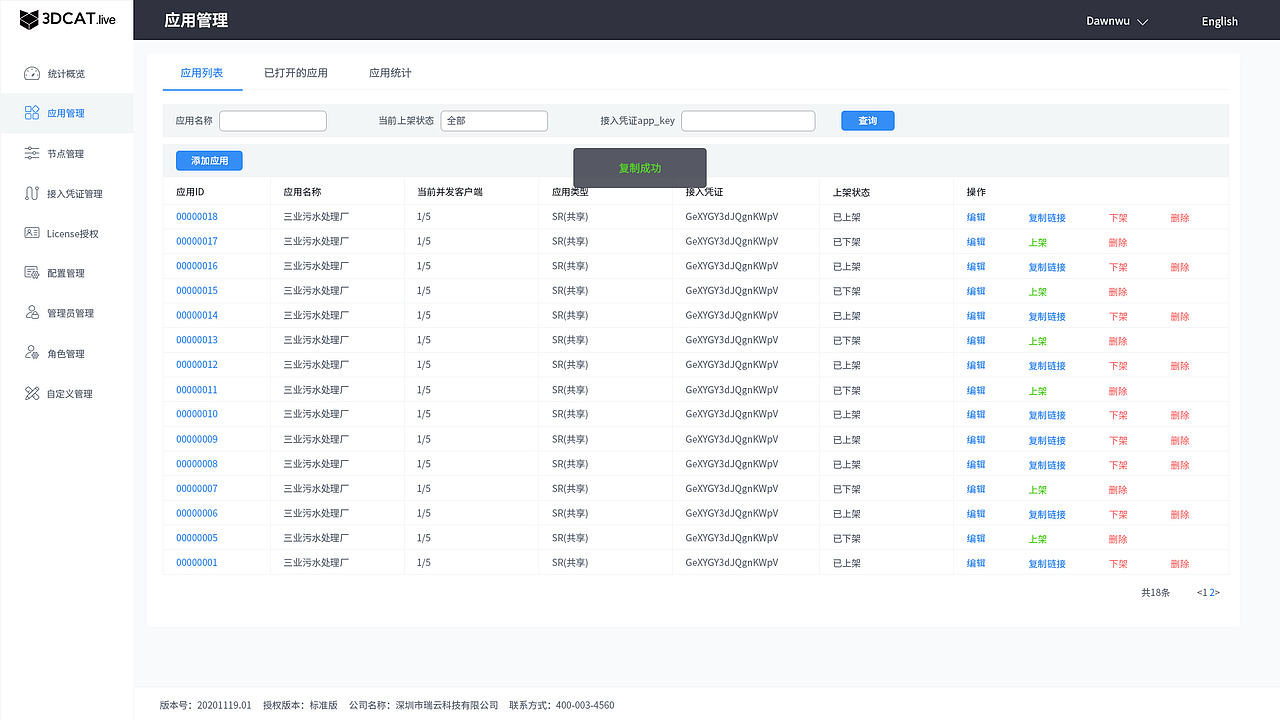Image resolution: width=1280 pixels, height=720 pixels.
Task: Switch to the 已打开的应用 tab
Action: click(x=296, y=73)
